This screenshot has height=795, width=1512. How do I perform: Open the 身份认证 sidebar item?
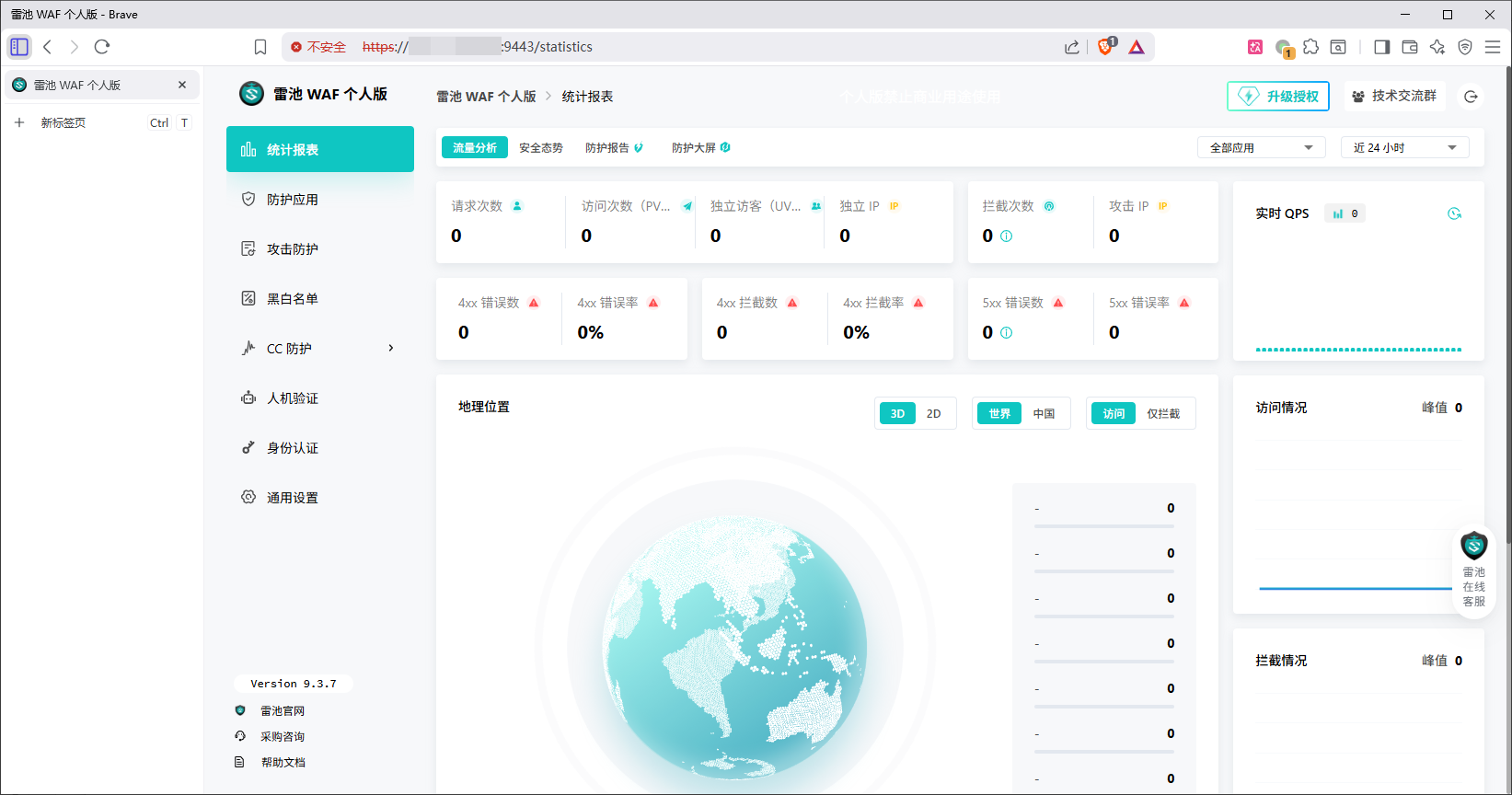pos(319,447)
